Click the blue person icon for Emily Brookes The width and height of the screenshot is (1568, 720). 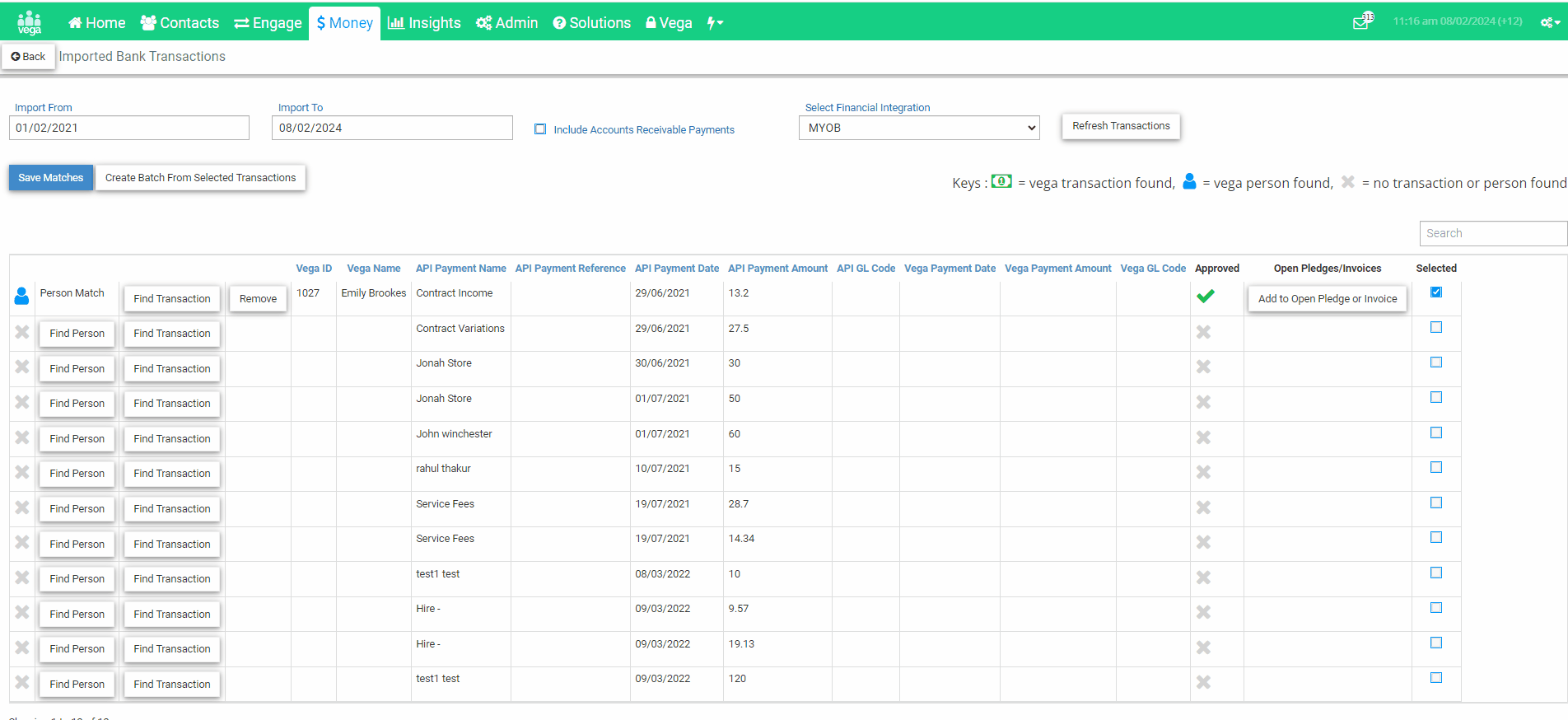[x=22, y=296]
